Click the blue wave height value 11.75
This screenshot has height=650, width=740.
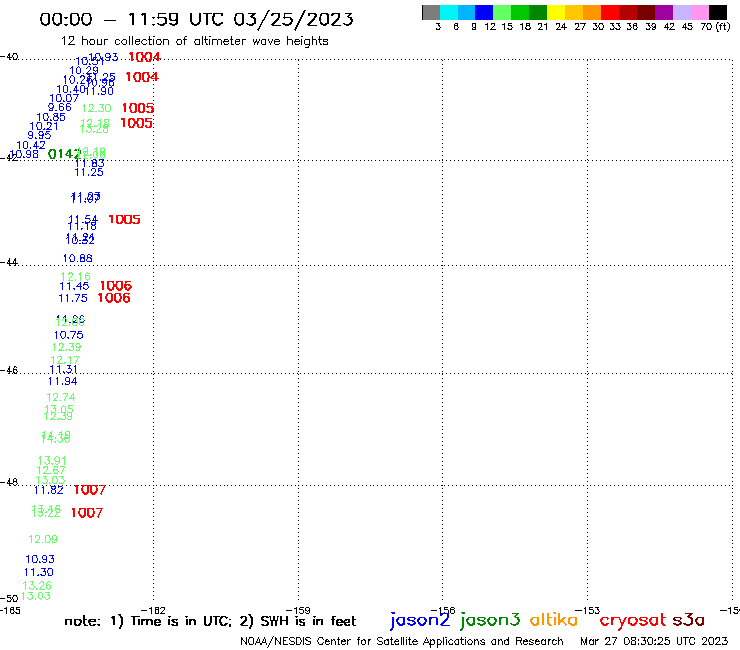coord(73,298)
